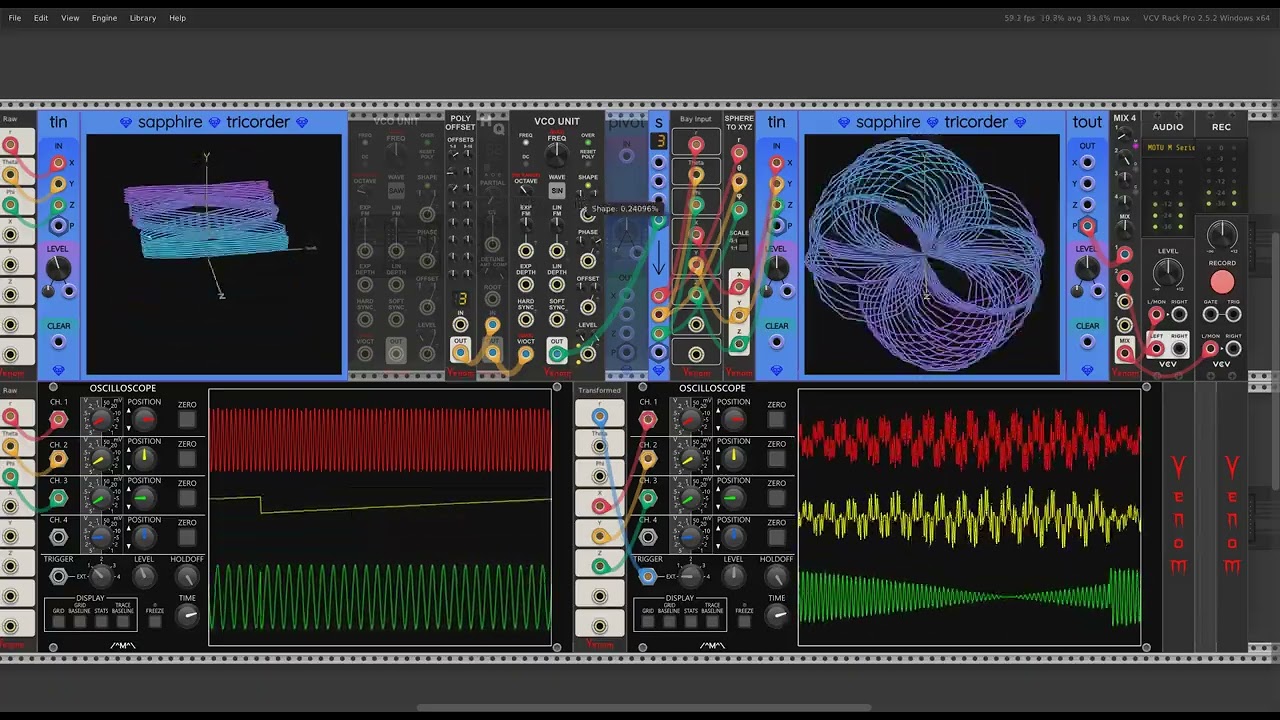This screenshot has height=720, width=1280.
Task: Click the LEVEL knob on the tout module
Action: click(1087, 267)
